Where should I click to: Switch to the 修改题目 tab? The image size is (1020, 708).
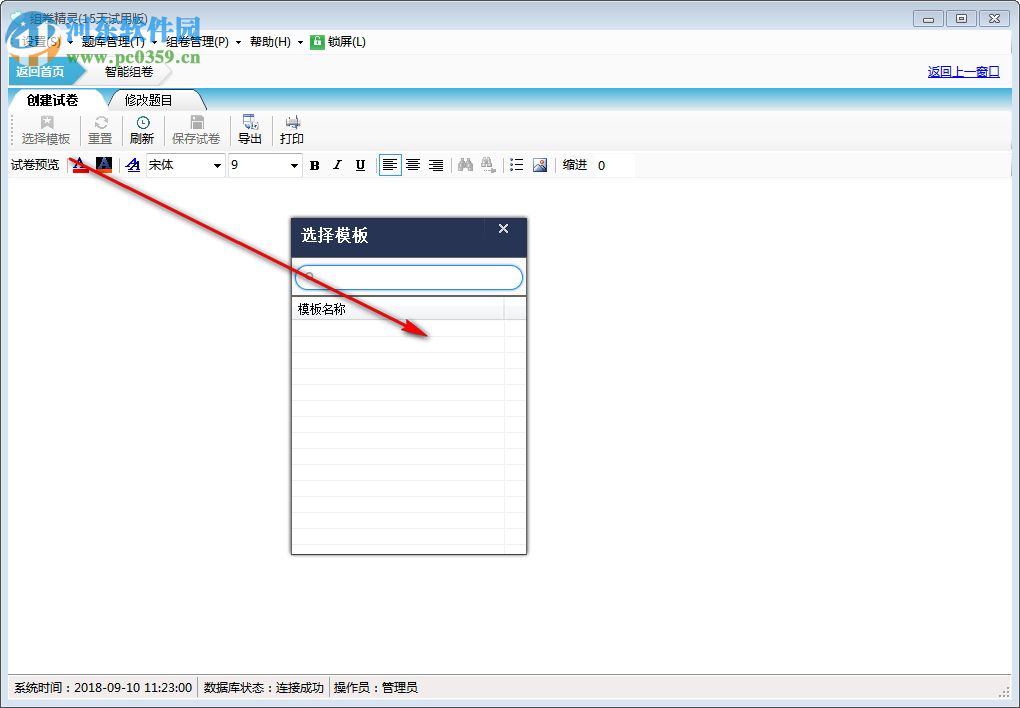click(148, 100)
